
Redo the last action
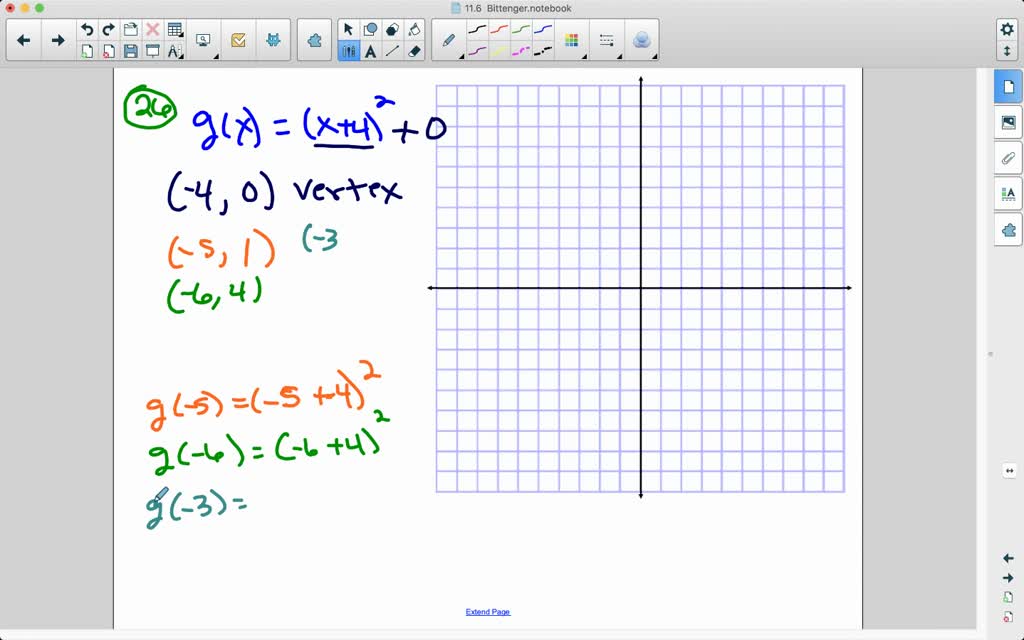pyautogui.click(x=107, y=29)
